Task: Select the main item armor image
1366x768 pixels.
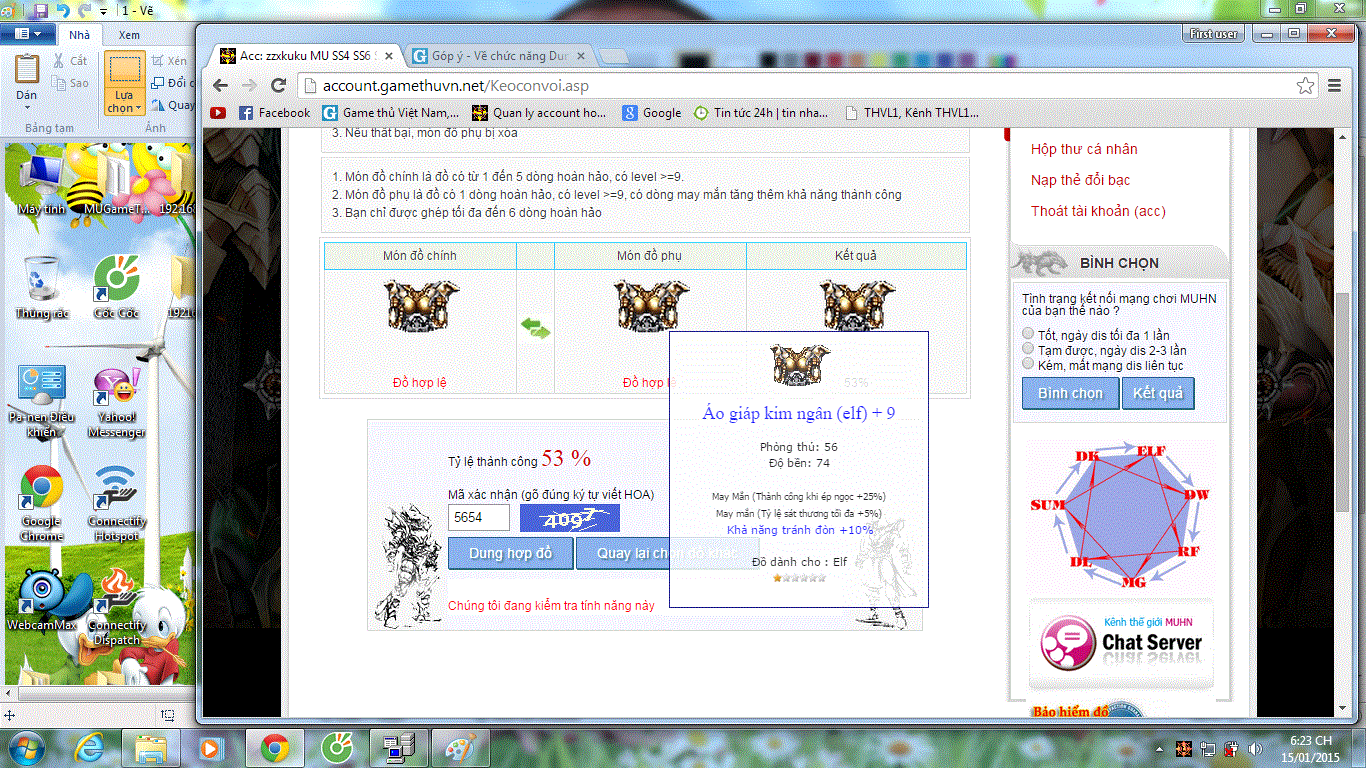Action: click(x=421, y=306)
